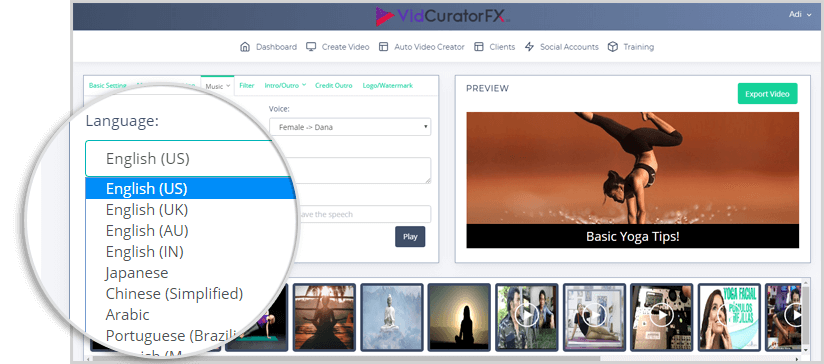This screenshot has height=364, width=824.
Task: Select the Buddha statue thumbnail
Action: point(392,317)
